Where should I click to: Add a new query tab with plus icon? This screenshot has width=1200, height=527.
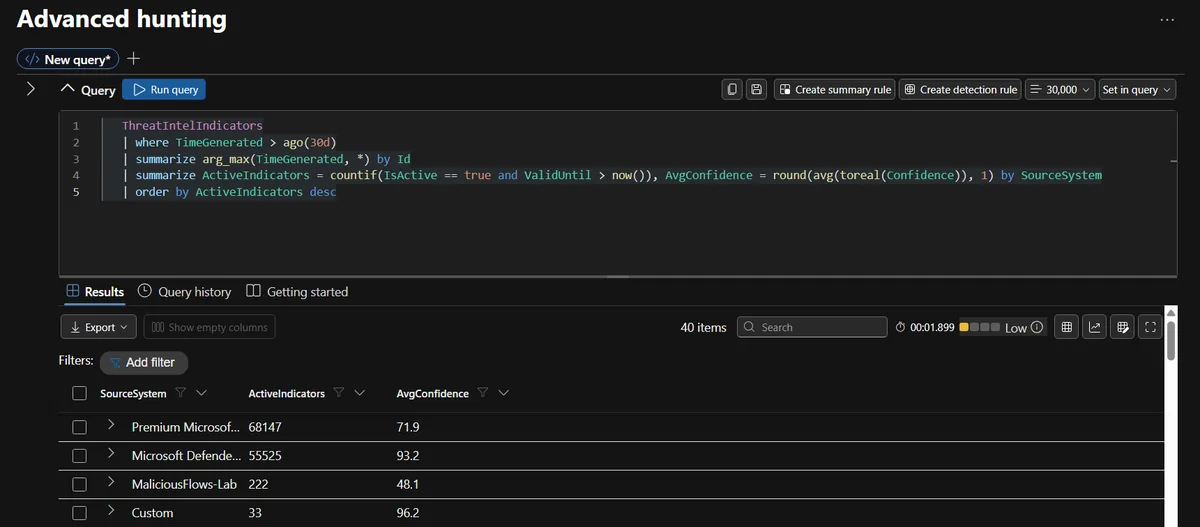tap(133, 59)
